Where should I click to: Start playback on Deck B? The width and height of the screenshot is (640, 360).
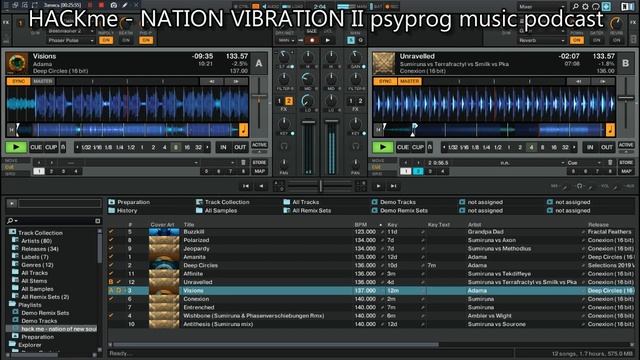383,147
